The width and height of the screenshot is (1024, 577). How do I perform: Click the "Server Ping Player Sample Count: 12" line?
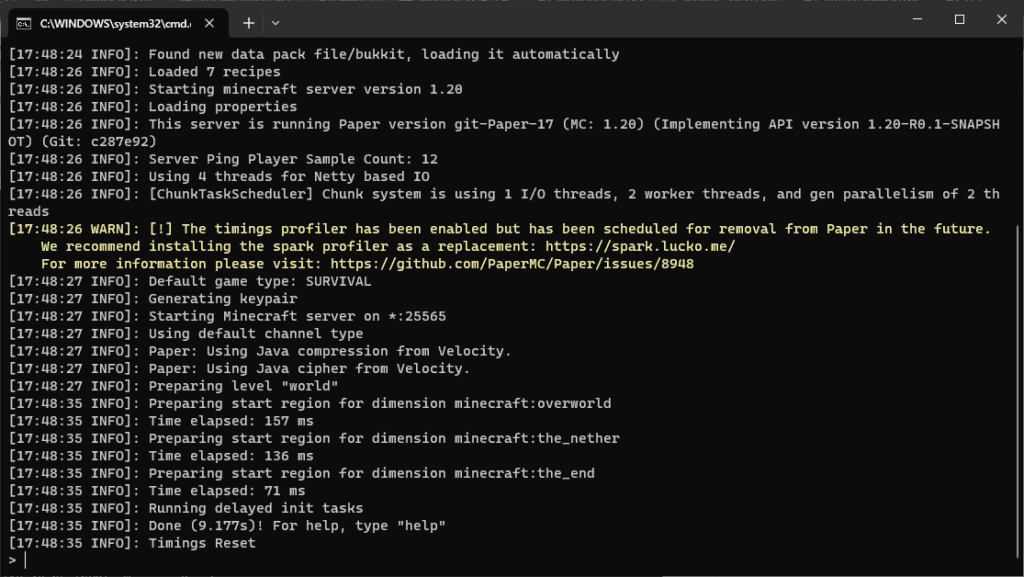click(223, 159)
